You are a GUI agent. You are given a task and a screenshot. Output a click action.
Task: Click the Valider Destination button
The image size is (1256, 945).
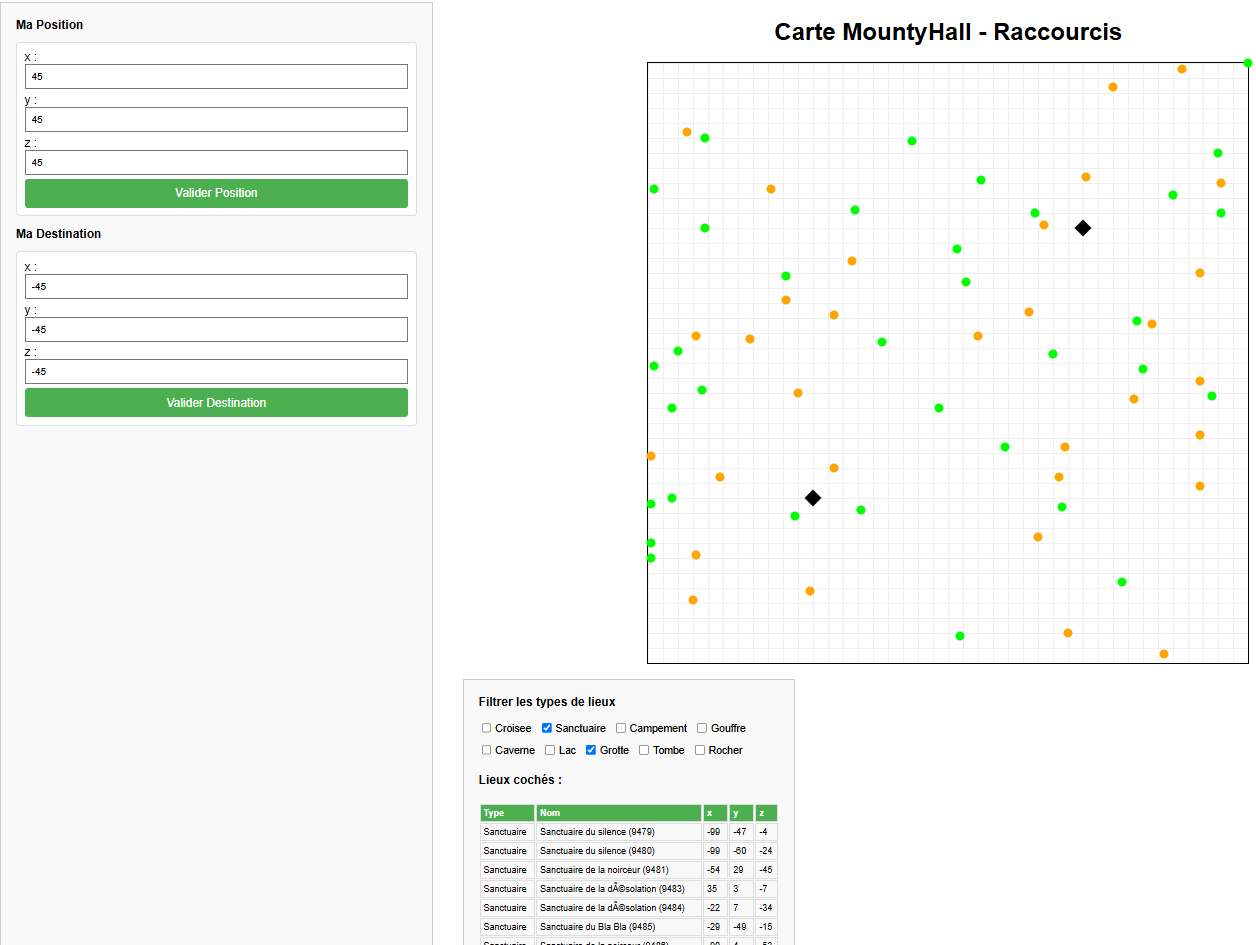(216, 403)
